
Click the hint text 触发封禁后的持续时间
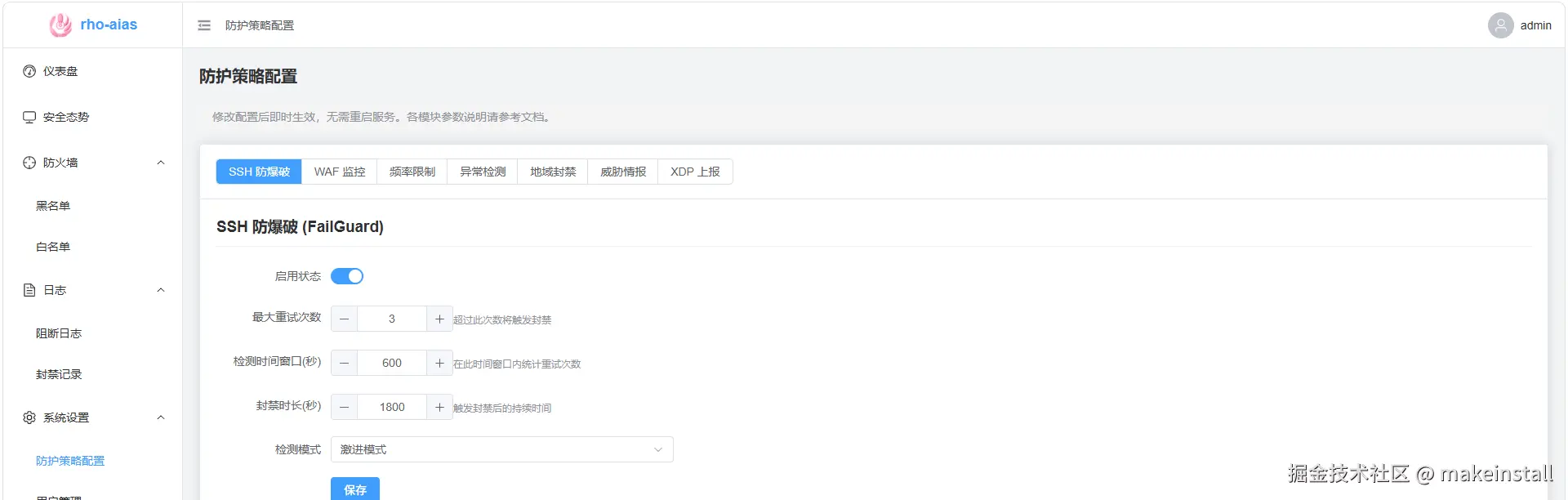point(502,408)
